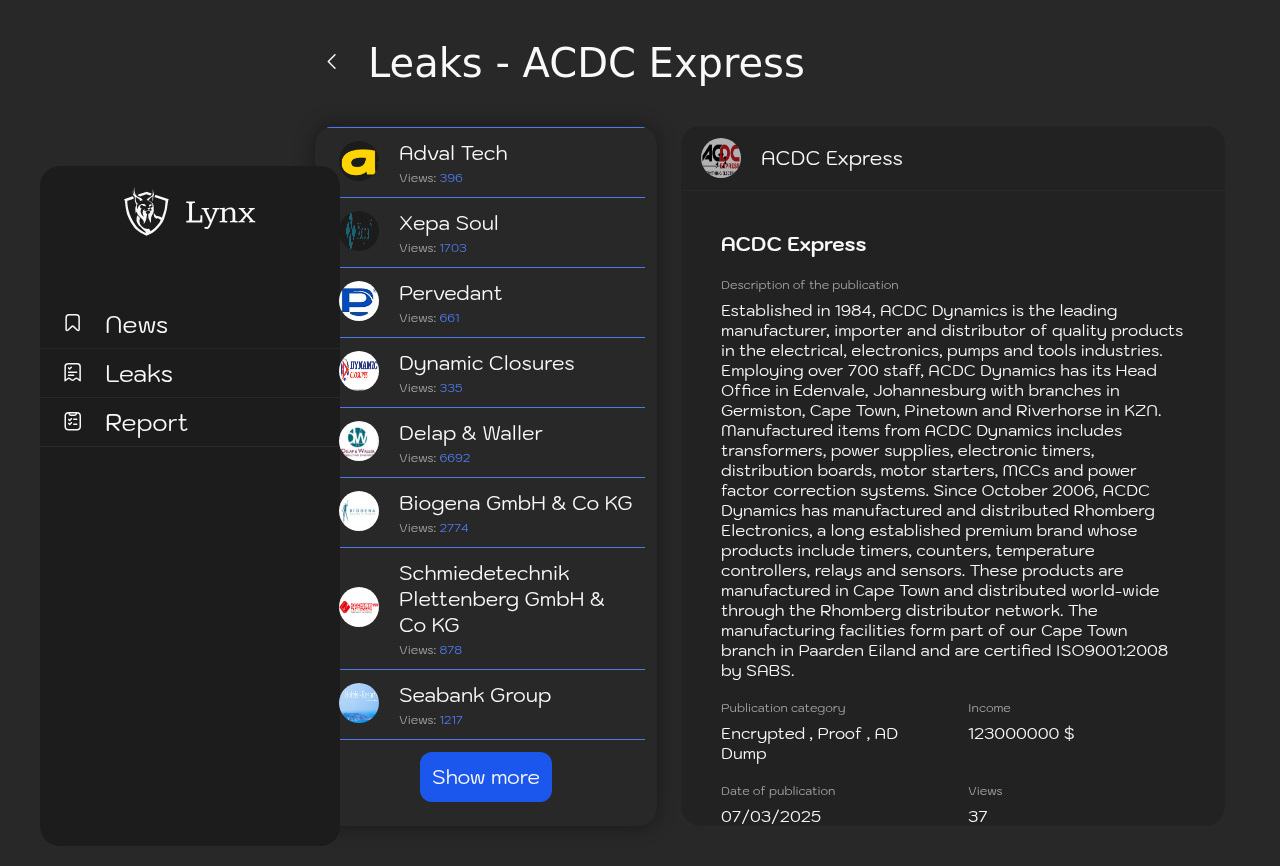1280x866 pixels.
Task: Go back with the left chevron arrow
Action: click(x=332, y=62)
